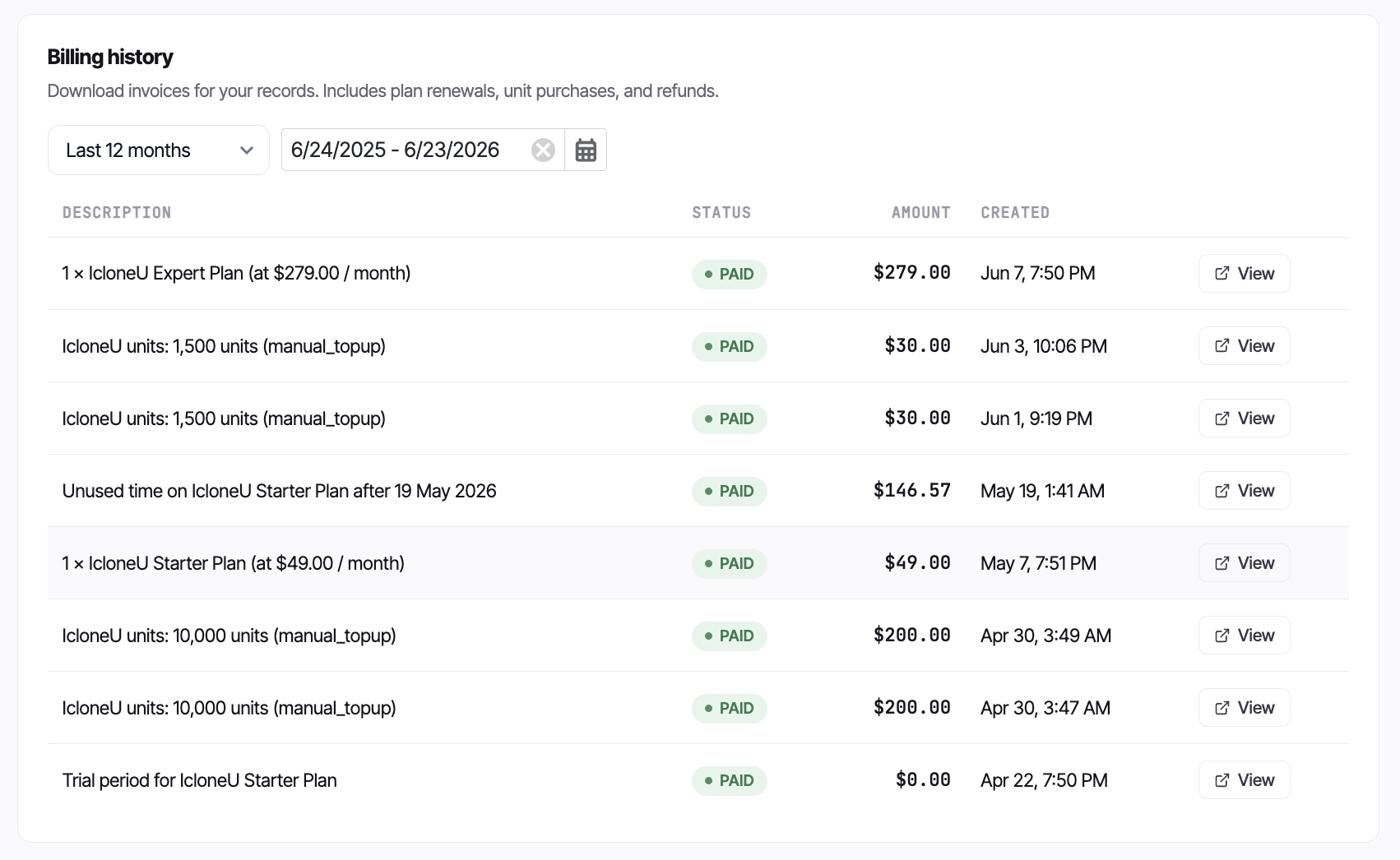Click the date range field 6/24/2025 - 6/23/2026
1400x860 pixels.
pos(423,150)
